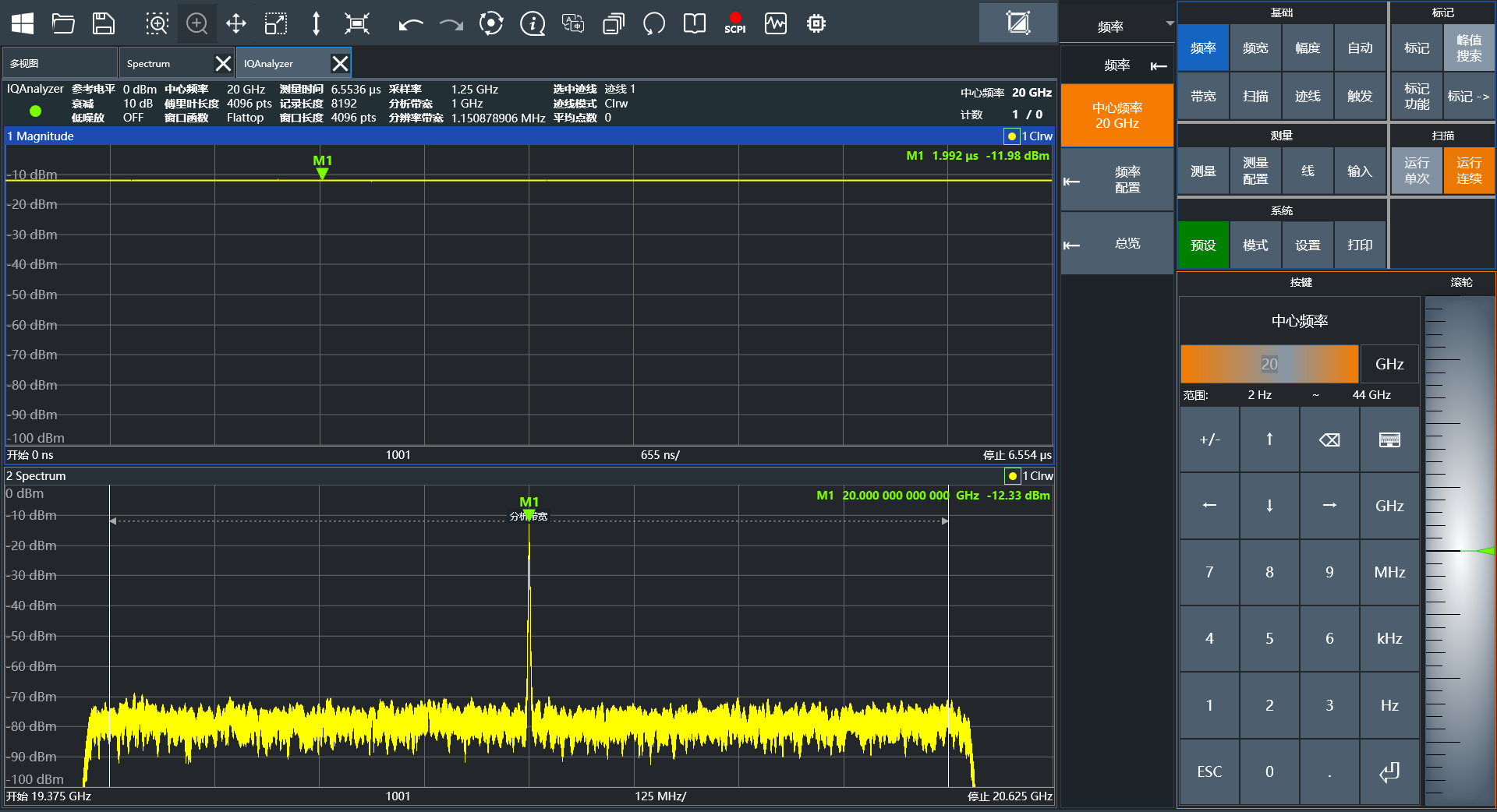Click the redo arrow icon

(451, 24)
